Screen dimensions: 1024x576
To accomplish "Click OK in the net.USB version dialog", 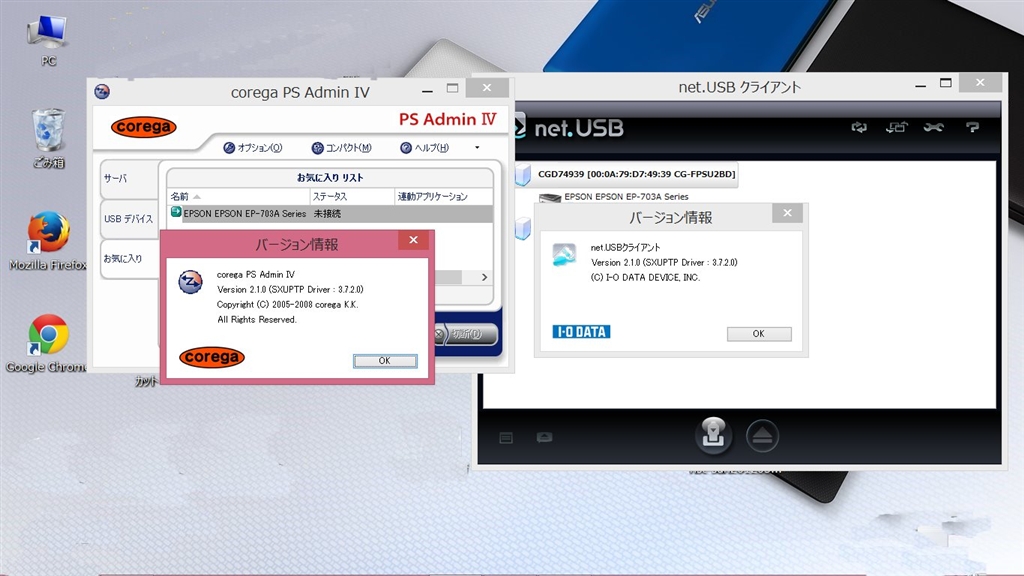I will click(759, 334).
